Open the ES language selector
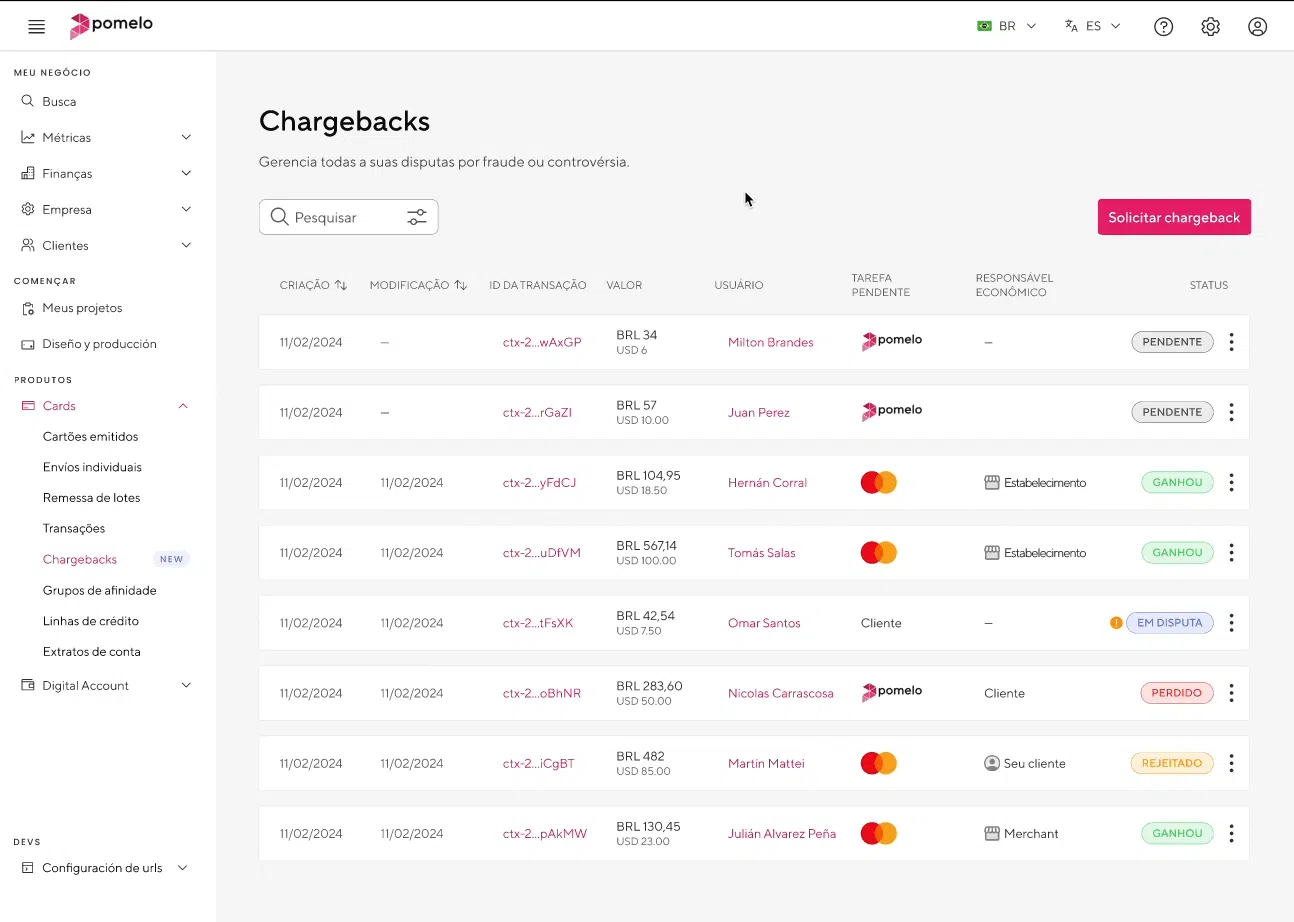This screenshot has width=1294, height=922. tap(1092, 26)
